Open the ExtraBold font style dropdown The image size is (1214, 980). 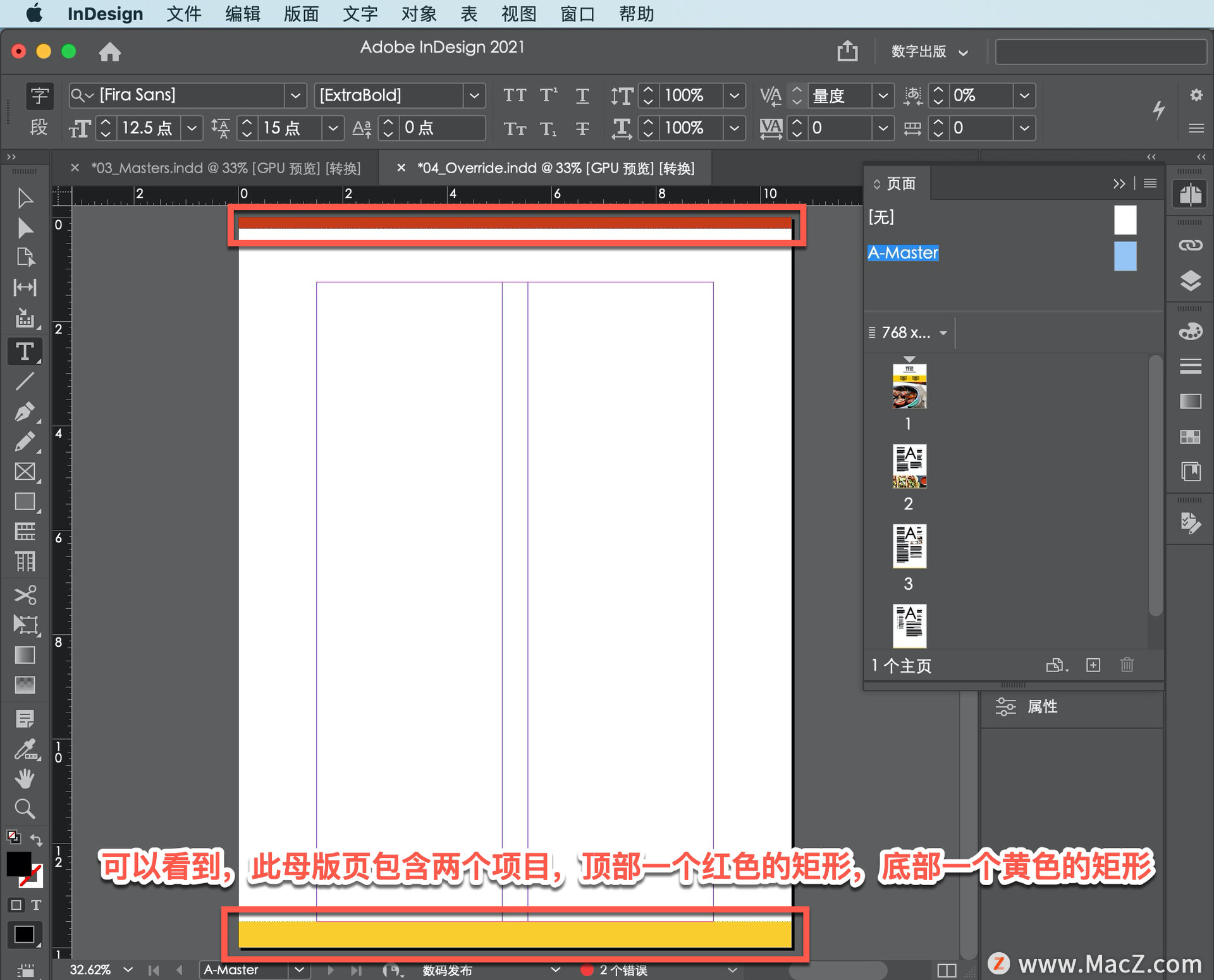pyautogui.click(x=474, y=95)
